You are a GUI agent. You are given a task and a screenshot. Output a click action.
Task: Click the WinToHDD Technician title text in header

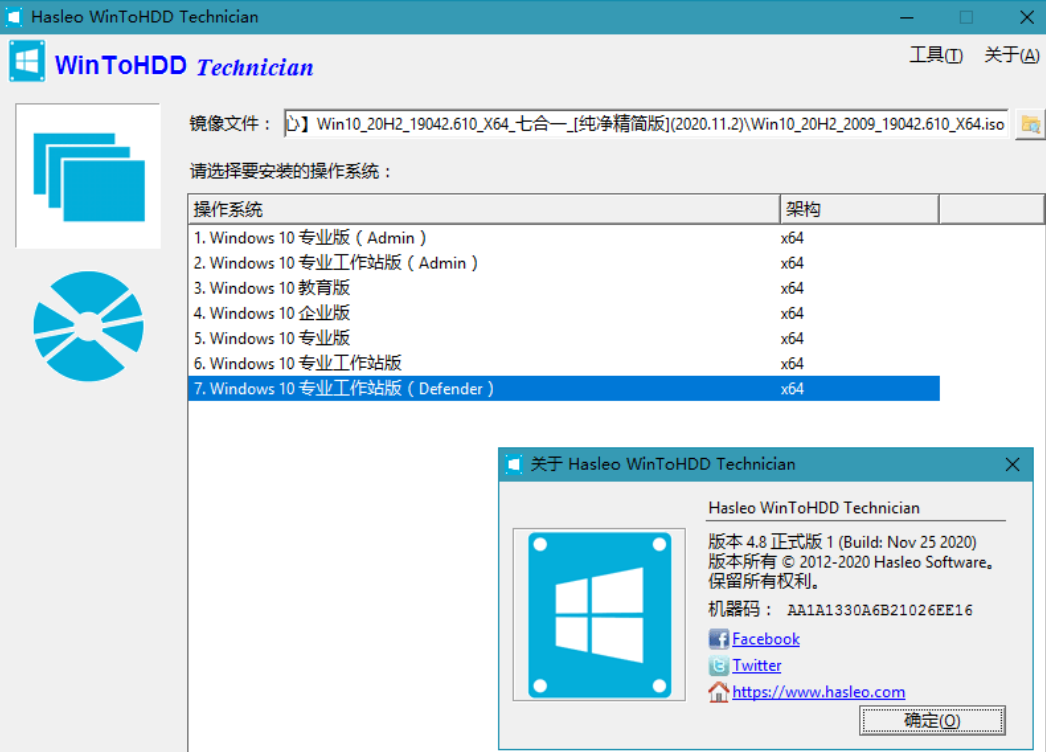pyautogui.click(x=184, y=66)
